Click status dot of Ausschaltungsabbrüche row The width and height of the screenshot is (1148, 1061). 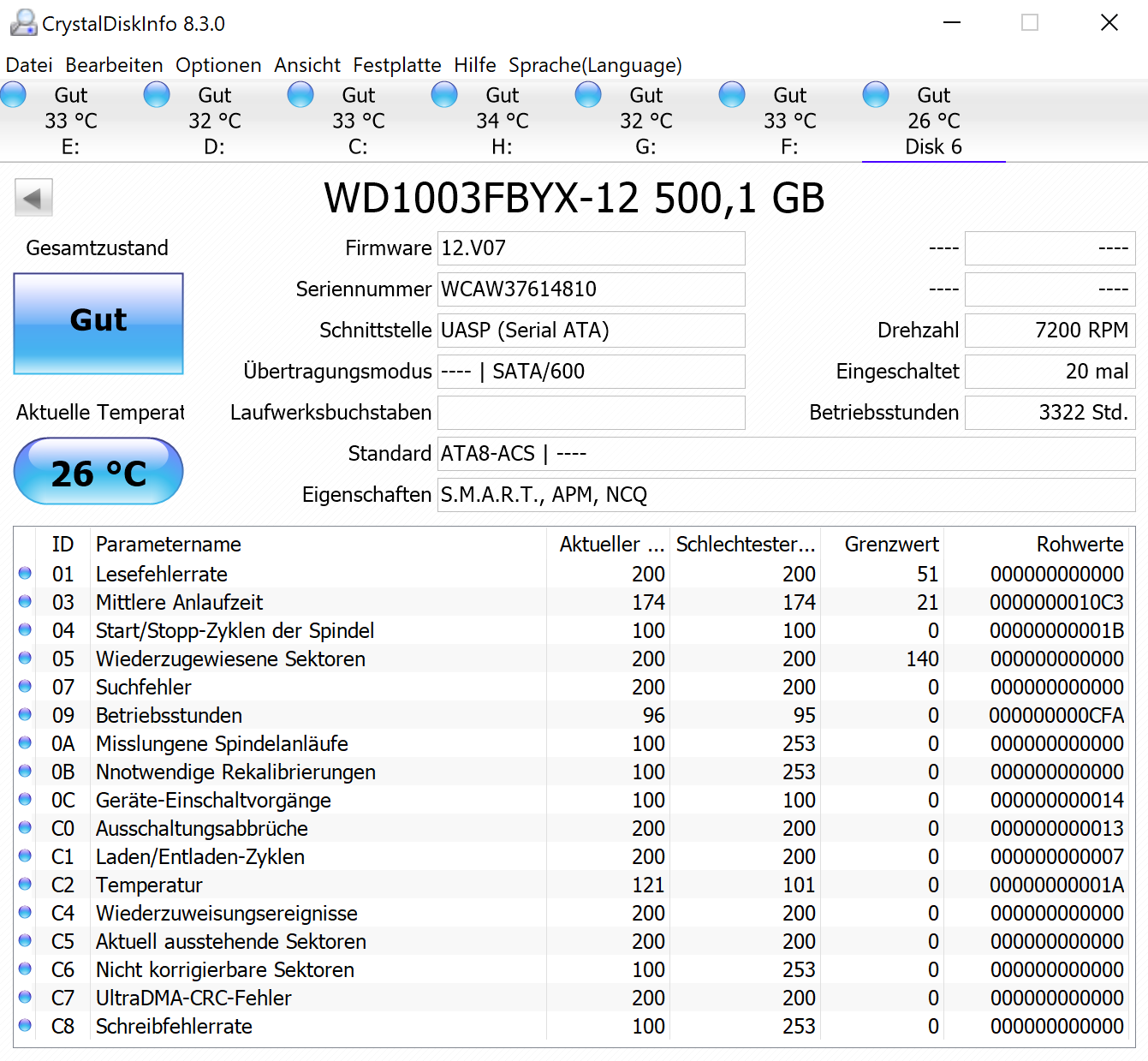pyautogui.click(x=25, y=827)
